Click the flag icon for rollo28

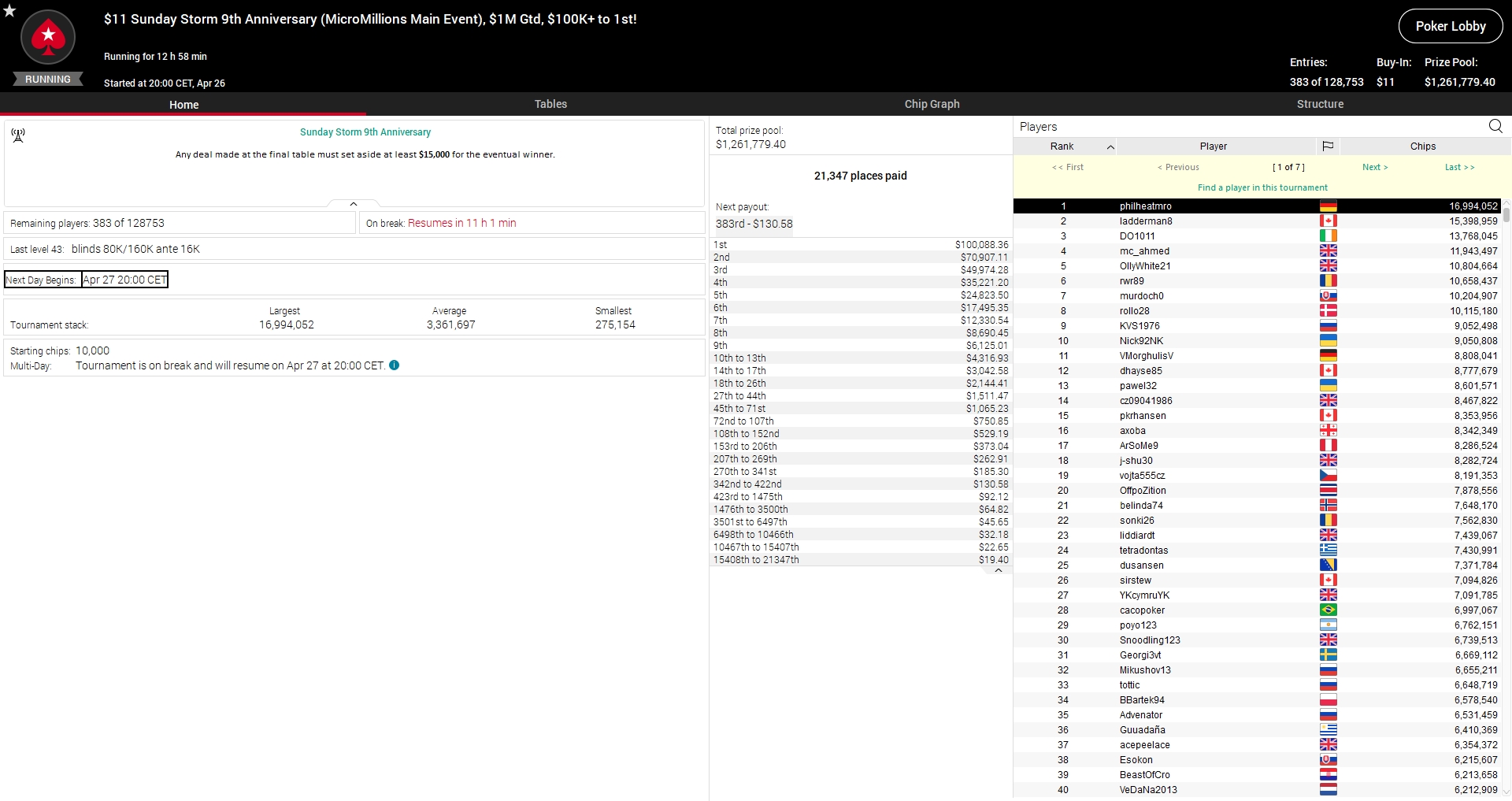click(1328, 311)
